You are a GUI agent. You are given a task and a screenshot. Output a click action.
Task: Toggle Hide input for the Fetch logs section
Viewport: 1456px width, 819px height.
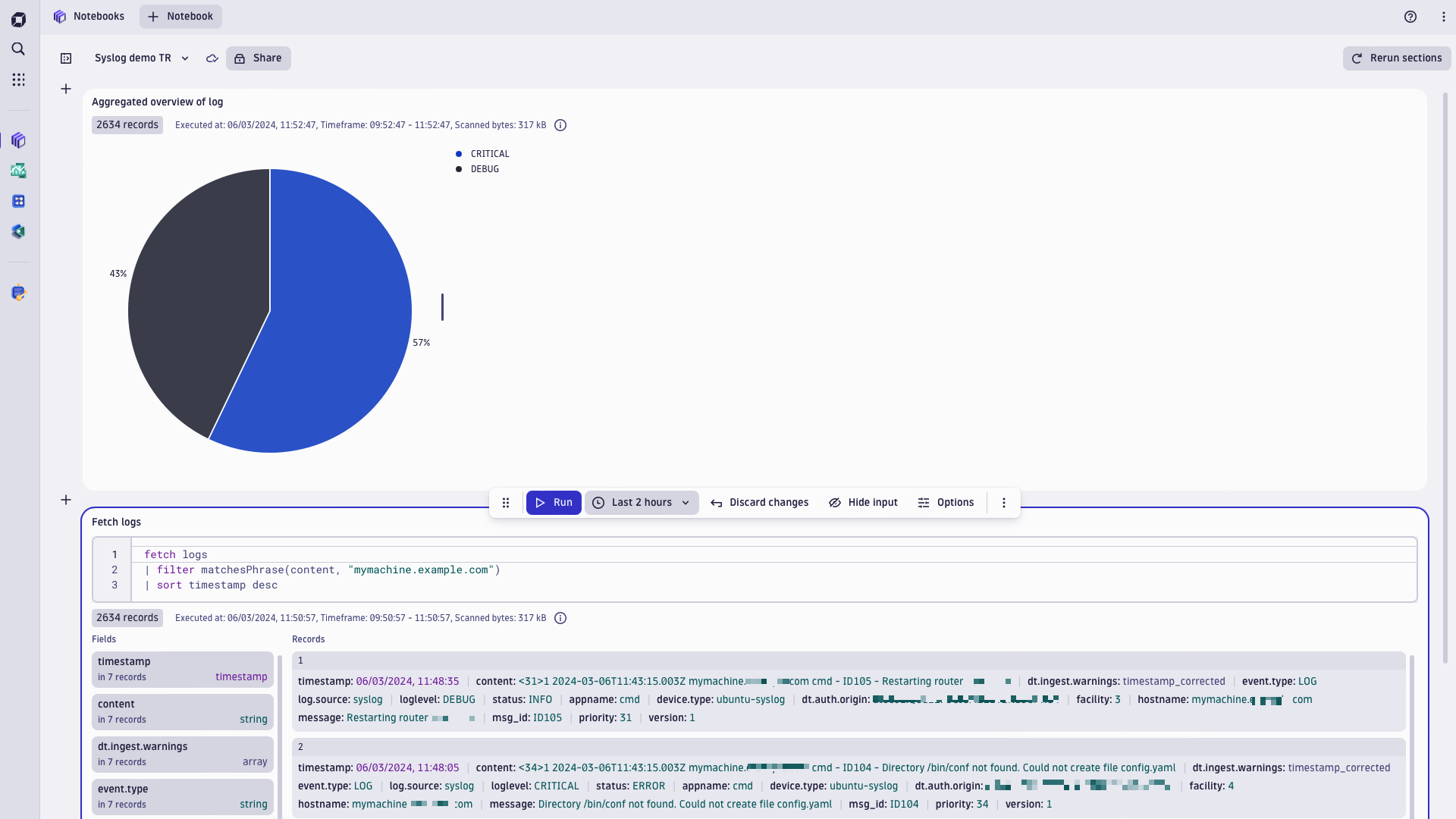(x=863, y=502)
